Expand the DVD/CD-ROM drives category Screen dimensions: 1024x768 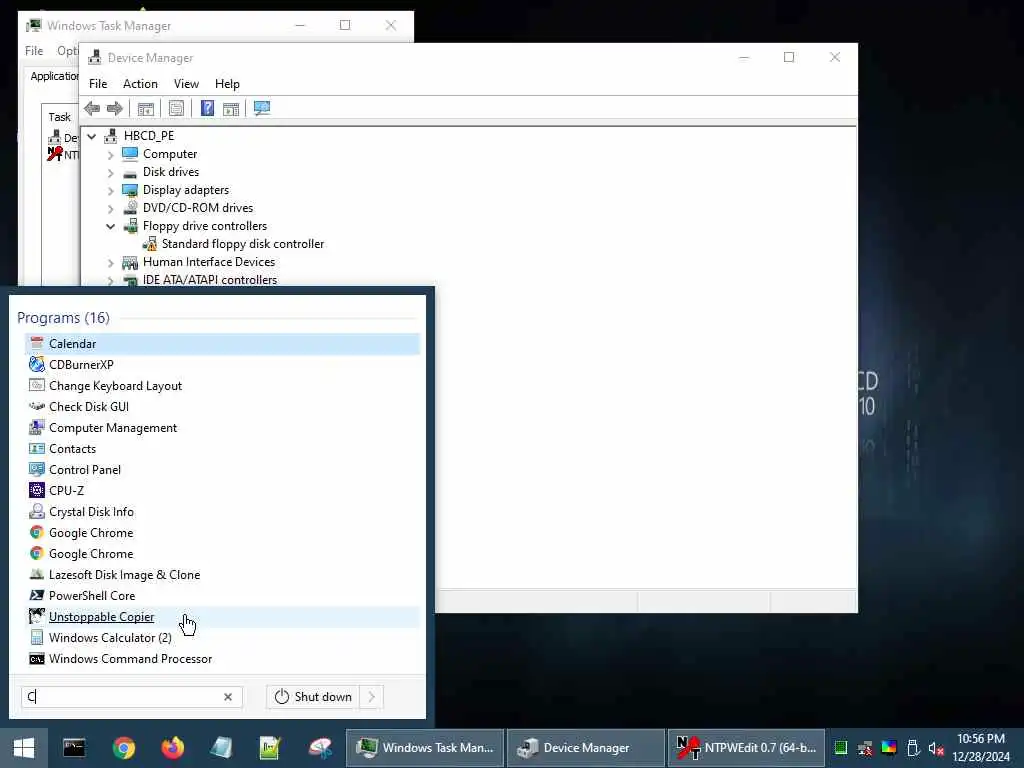[x=110, y=209]
